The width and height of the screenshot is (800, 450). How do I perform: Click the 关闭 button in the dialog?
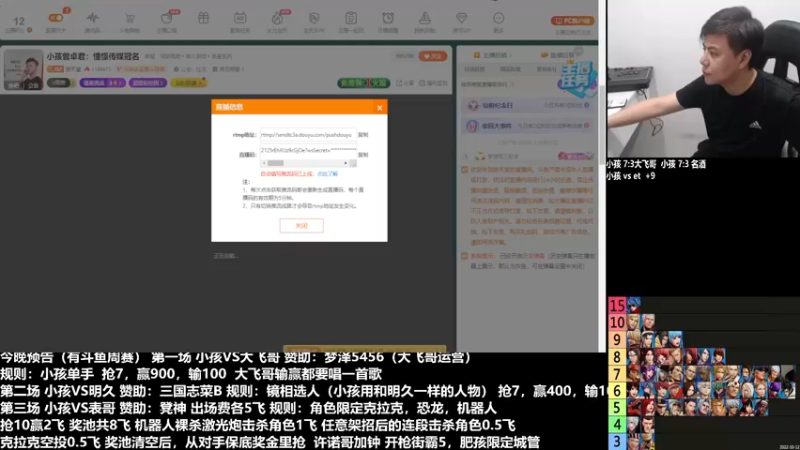pyautogui.click(x=302, y=226)
